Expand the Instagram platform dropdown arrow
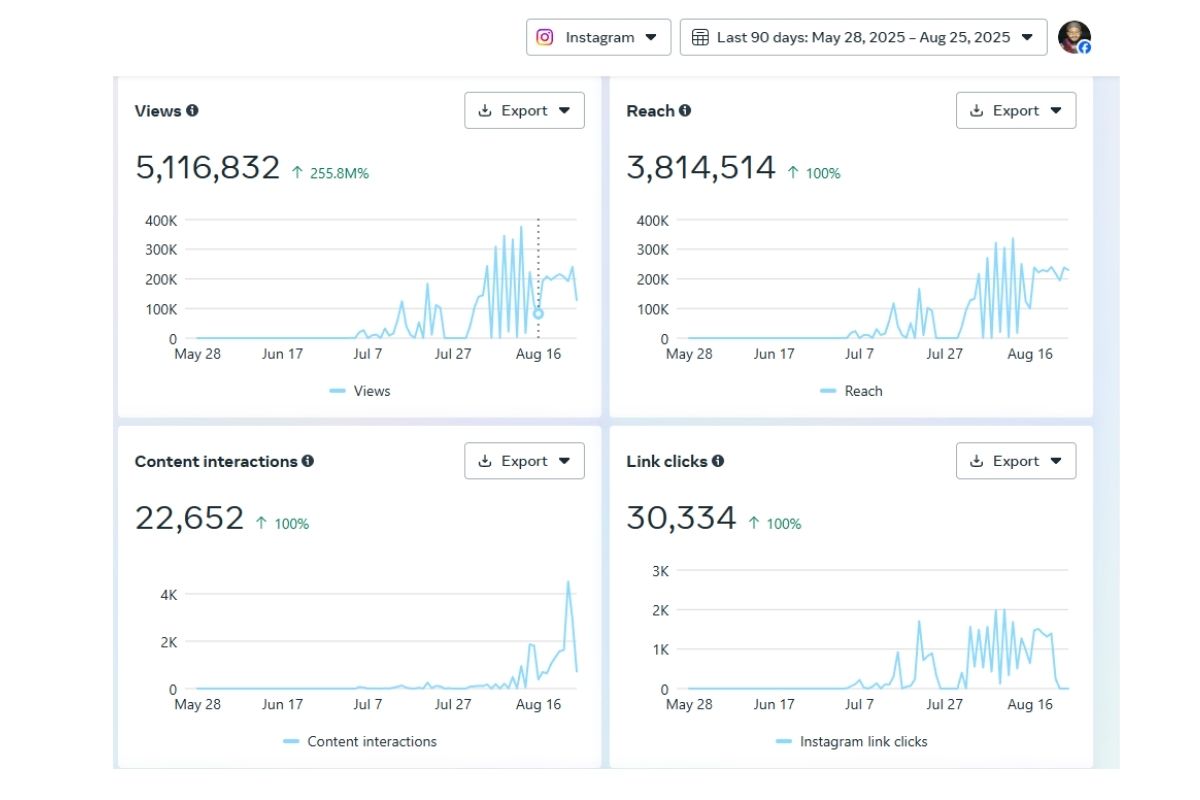 [651, 37]
